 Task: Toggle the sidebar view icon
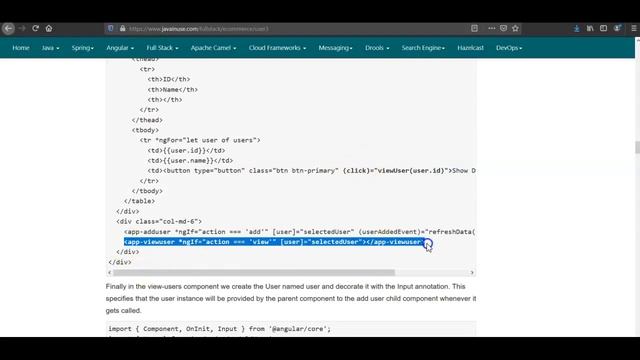coord(603,28)
